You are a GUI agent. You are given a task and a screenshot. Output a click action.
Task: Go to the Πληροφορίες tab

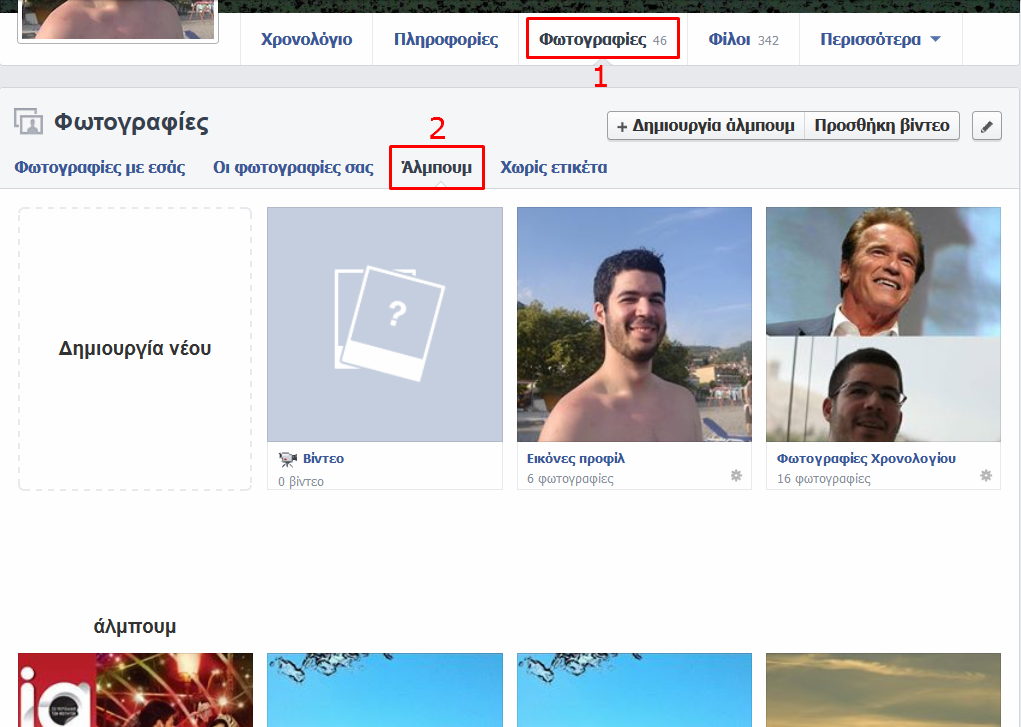tap(445, 40)
